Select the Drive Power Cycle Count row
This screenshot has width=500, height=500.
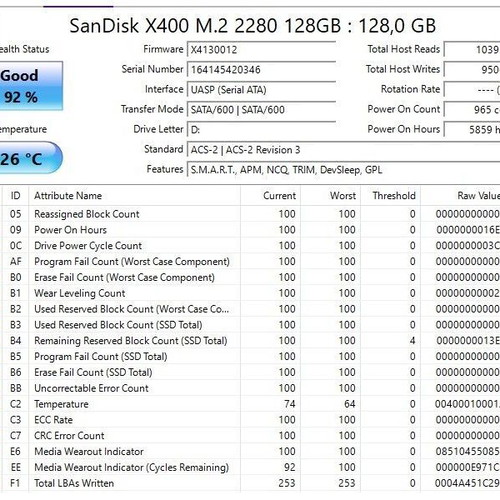251,246
